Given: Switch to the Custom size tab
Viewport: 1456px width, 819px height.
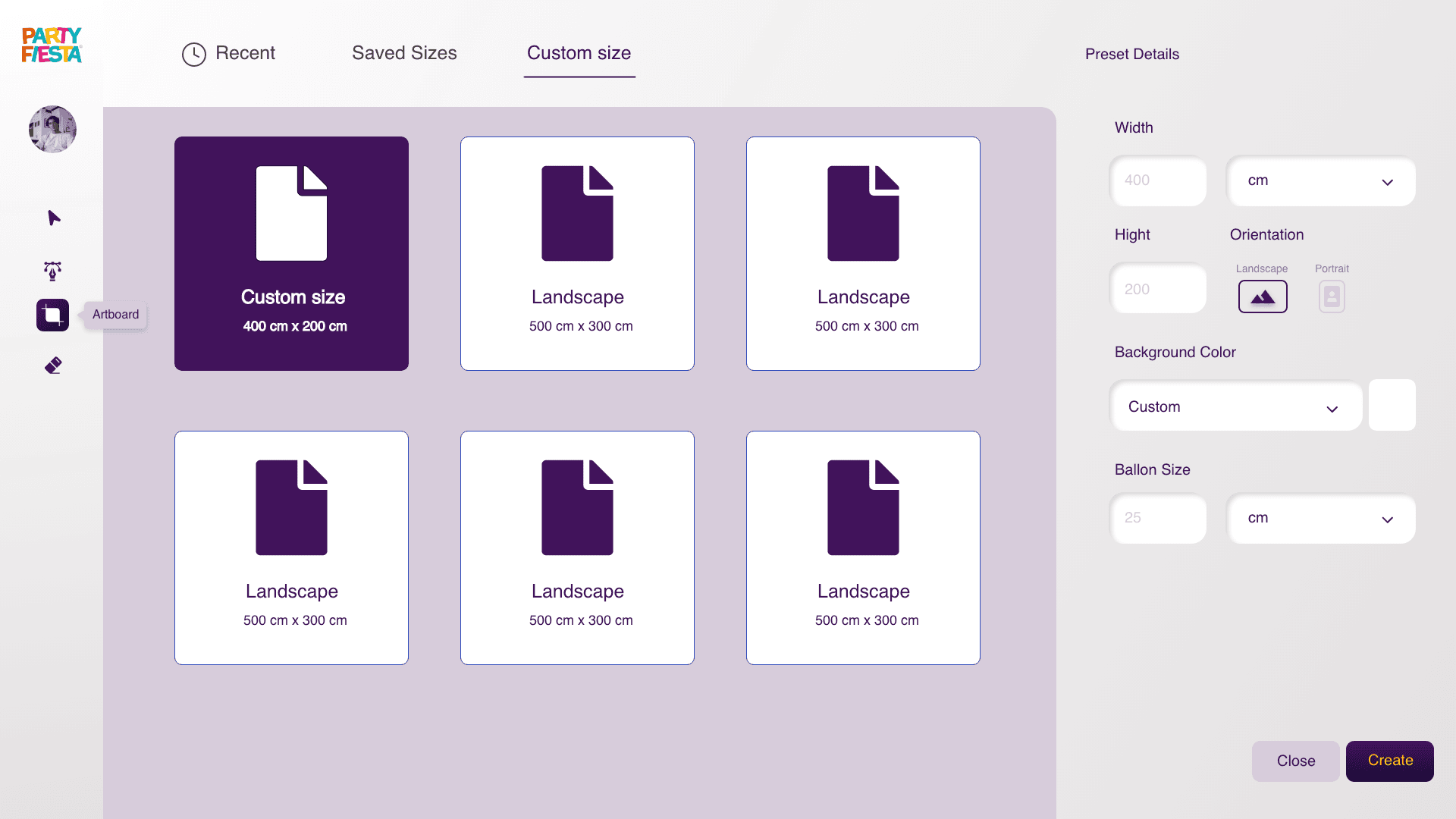Looking at the screenshot, I should (x=579, y=53).
